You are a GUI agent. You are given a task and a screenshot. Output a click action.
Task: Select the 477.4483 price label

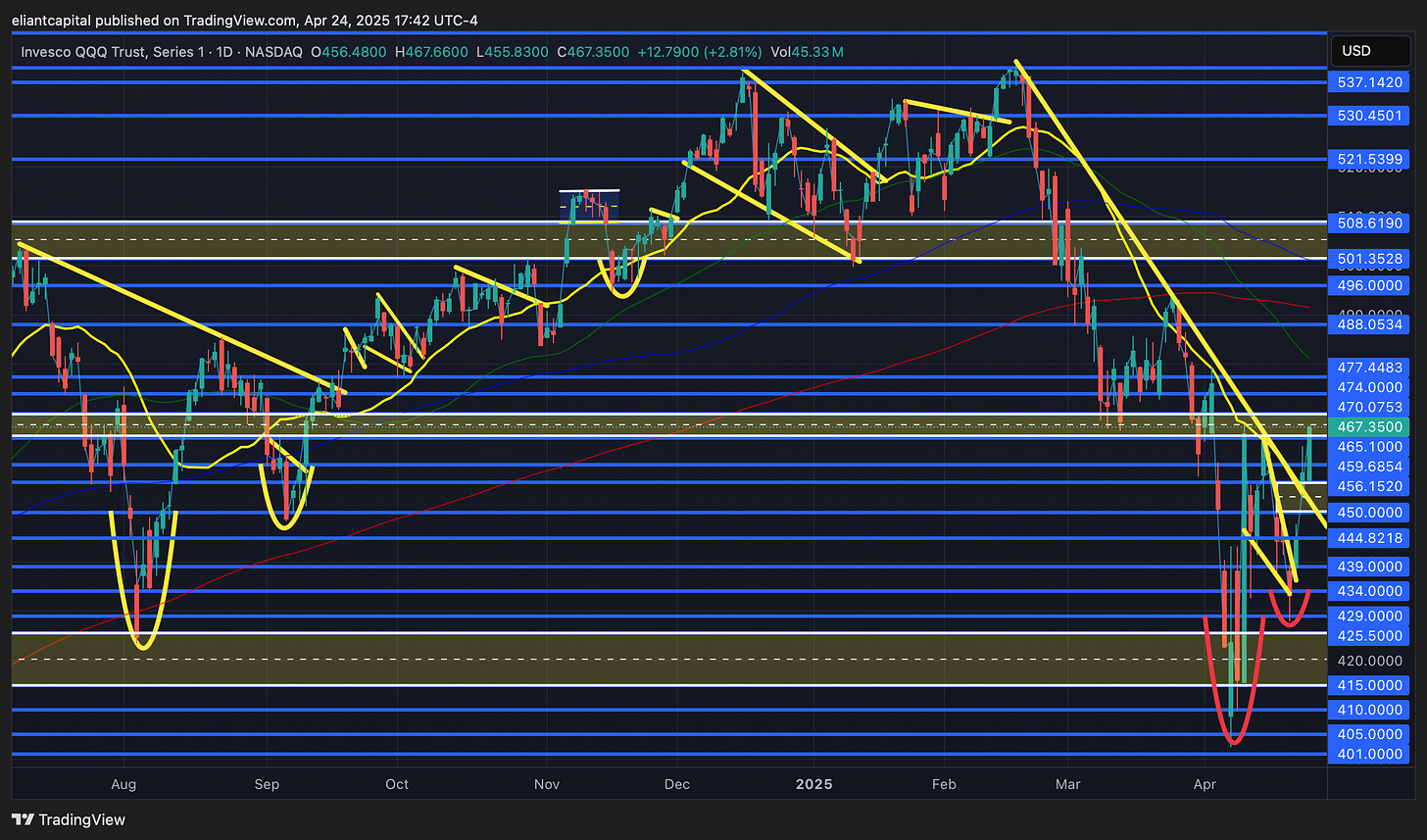click(x=1369, y=367)
